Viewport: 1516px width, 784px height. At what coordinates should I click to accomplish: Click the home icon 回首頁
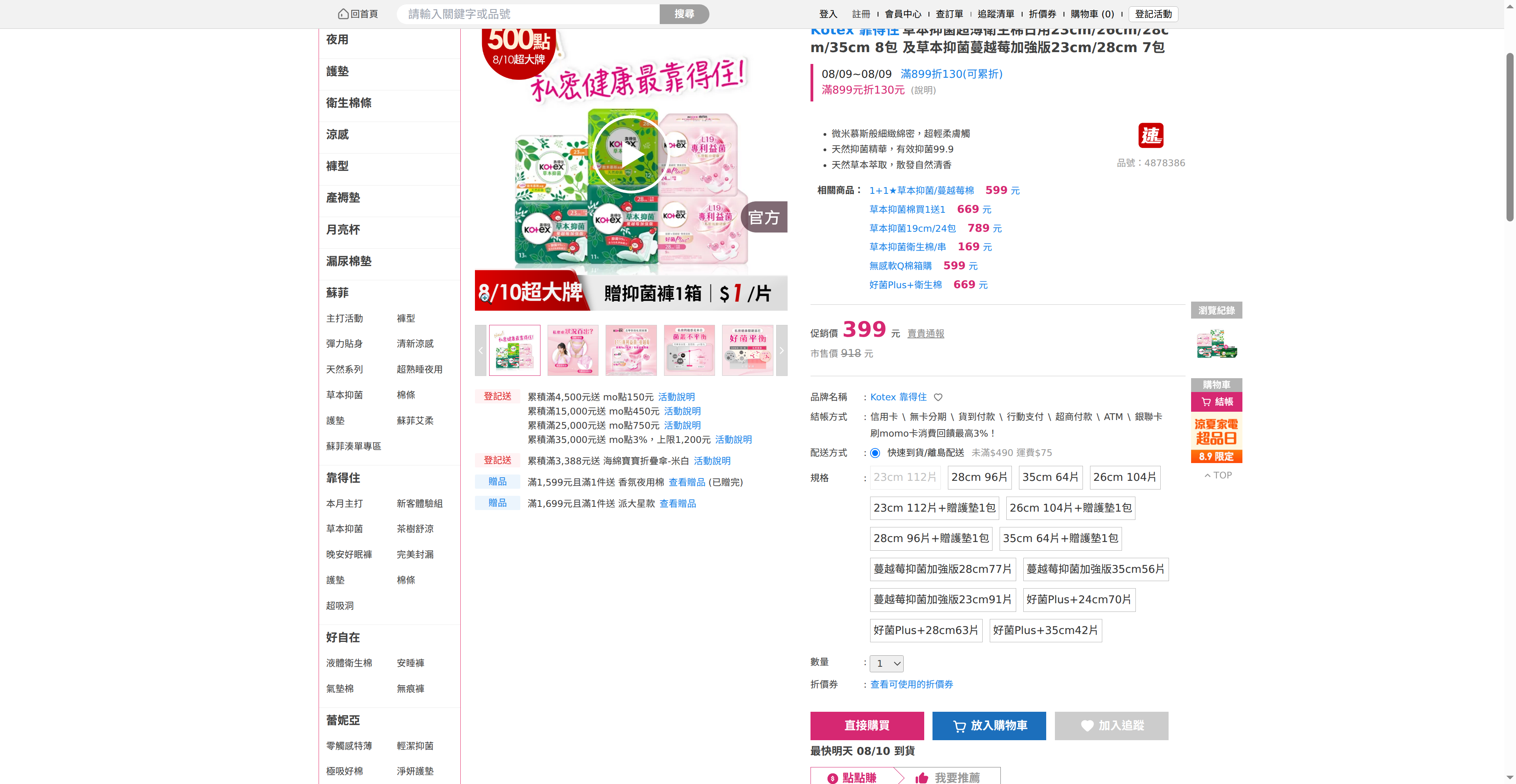click(x=358, y=14)
